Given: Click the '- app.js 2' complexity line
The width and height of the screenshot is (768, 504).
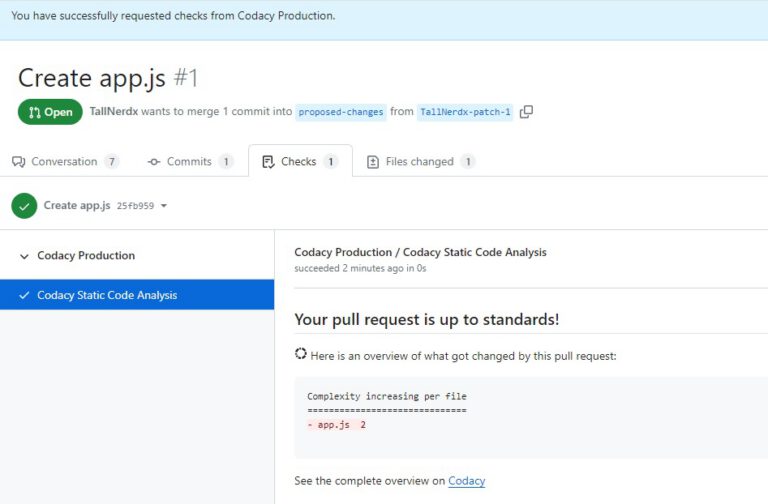Looking at the screenshot, I should [x=336, y=425].
